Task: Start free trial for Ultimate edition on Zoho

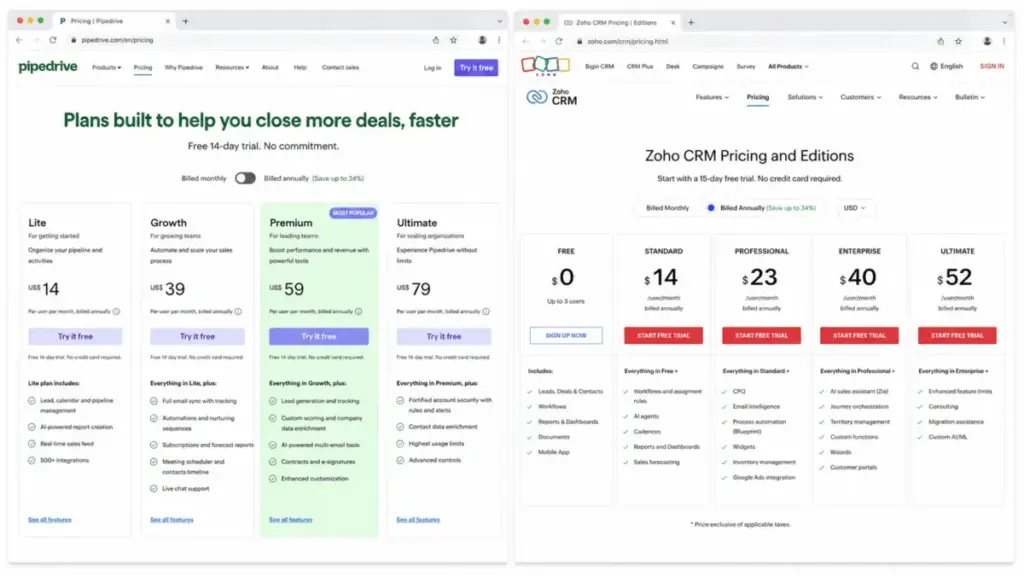Action: coord(957,335)
